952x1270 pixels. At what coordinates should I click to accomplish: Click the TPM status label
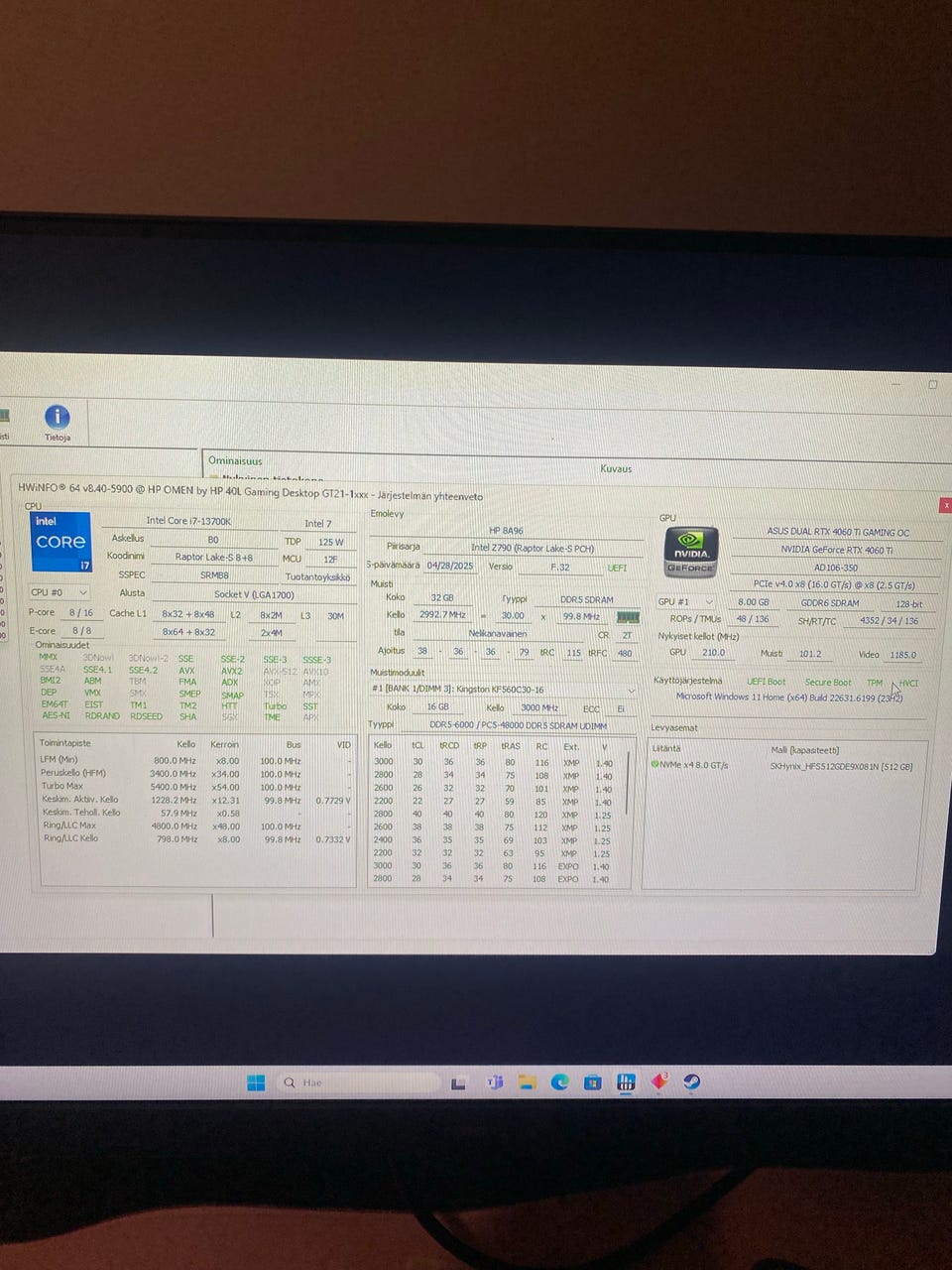click(x=875, y=683)
